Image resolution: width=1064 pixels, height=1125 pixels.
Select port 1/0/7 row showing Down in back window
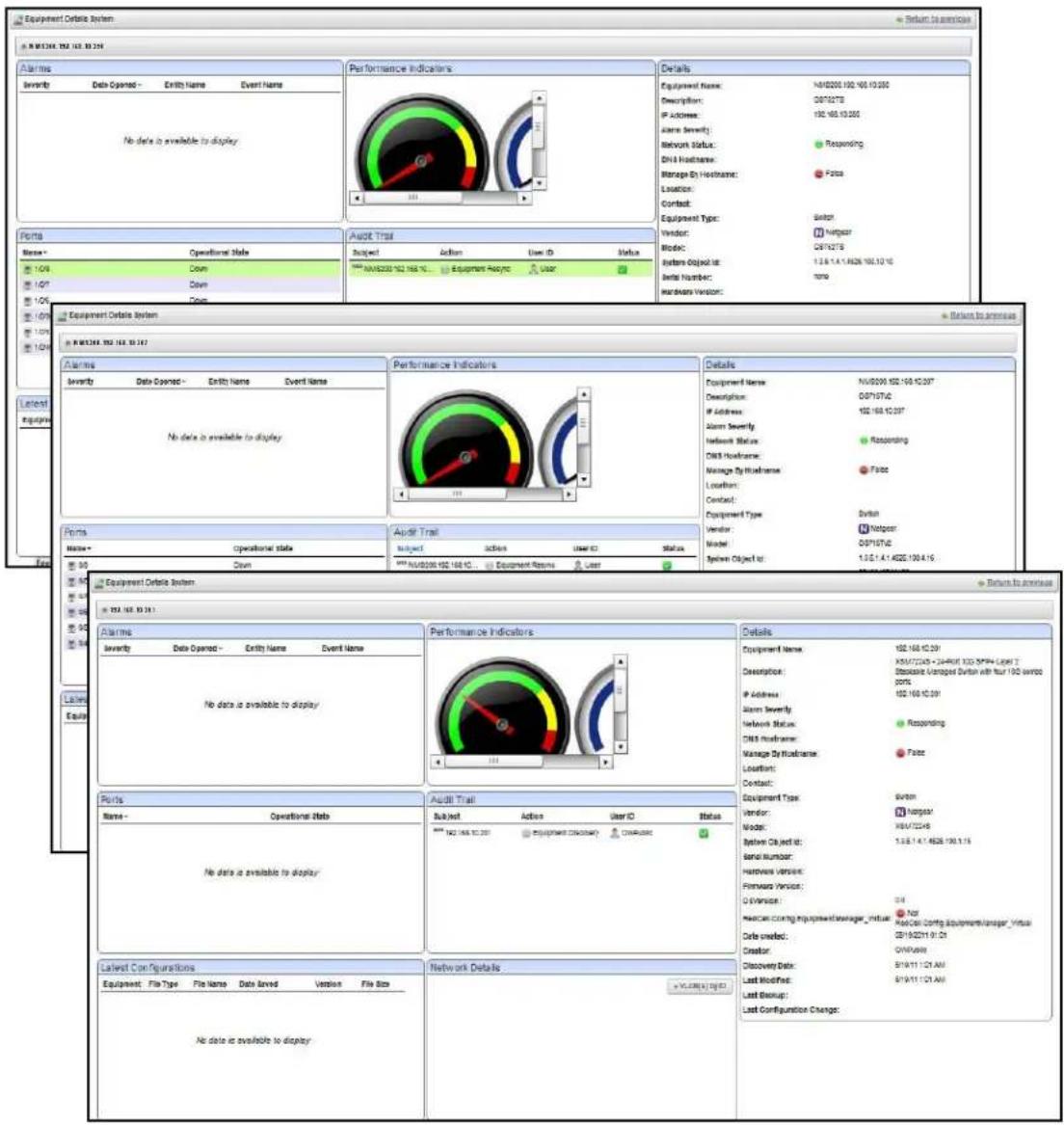point(180,284)
